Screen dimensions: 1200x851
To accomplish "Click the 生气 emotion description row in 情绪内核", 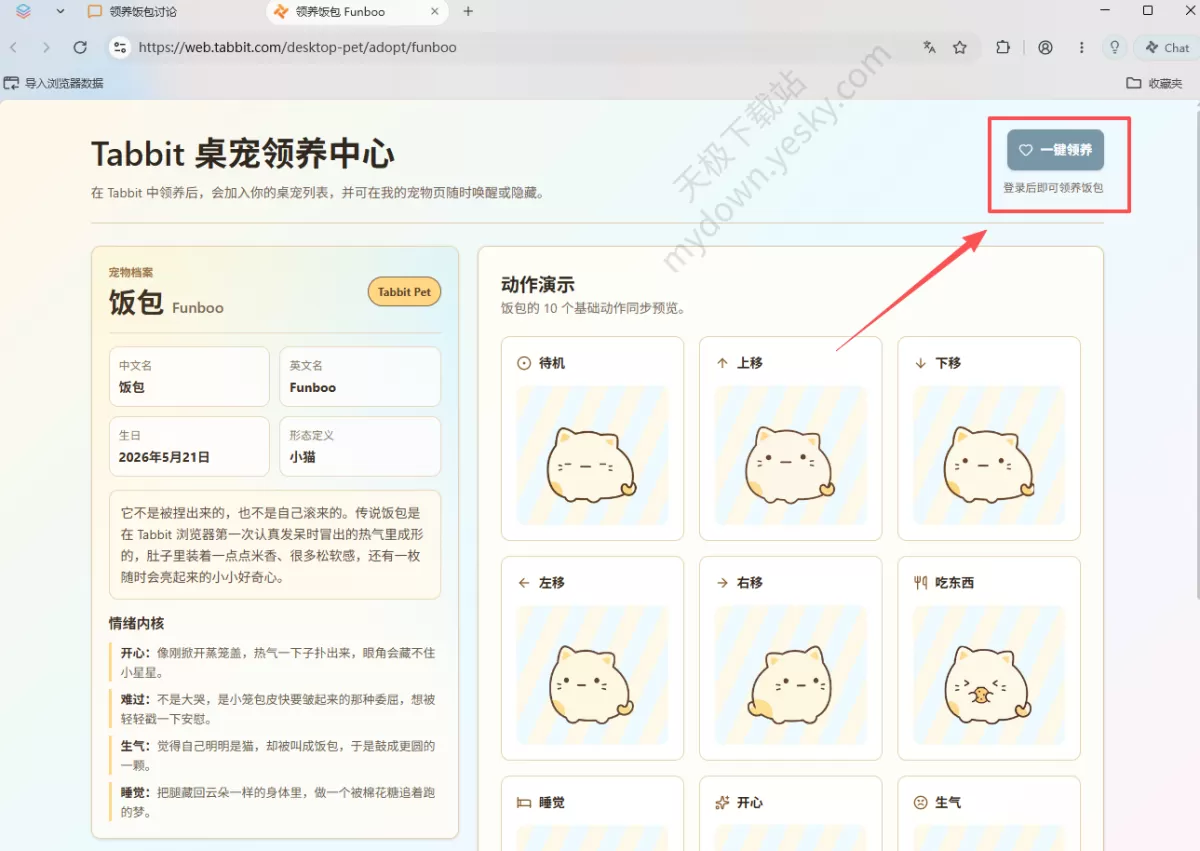I will (274, 756).
